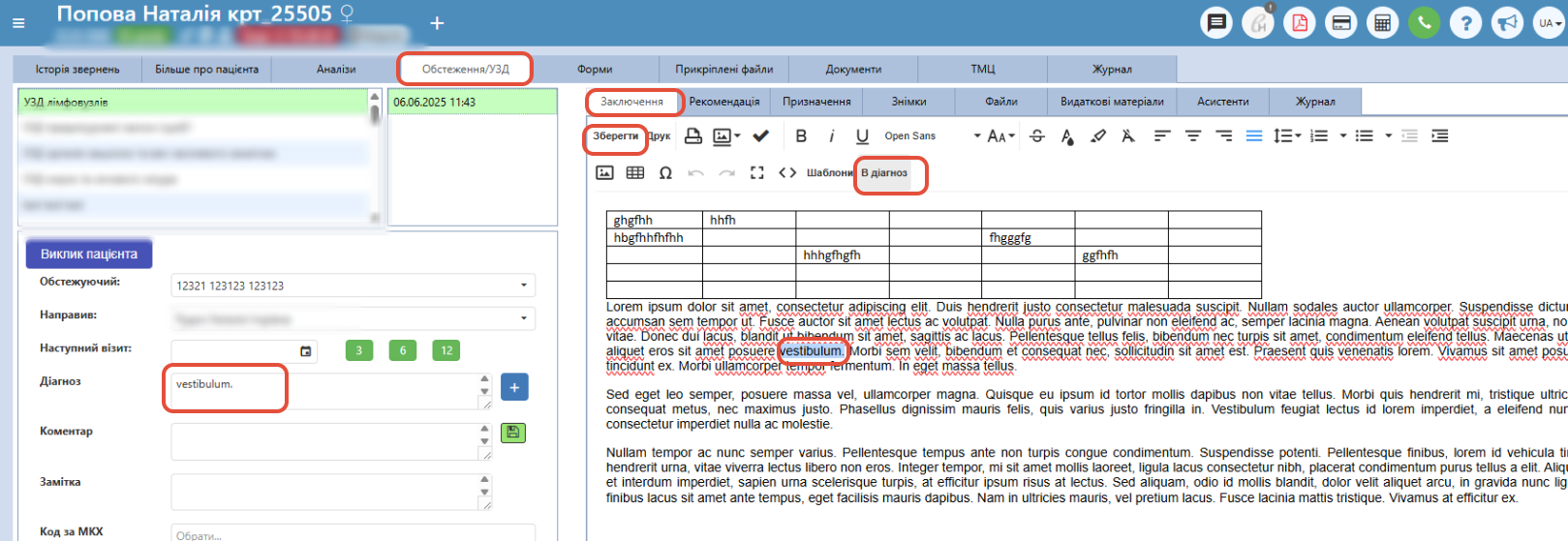
Task: Click the Друк button
Action: [660, 136]
